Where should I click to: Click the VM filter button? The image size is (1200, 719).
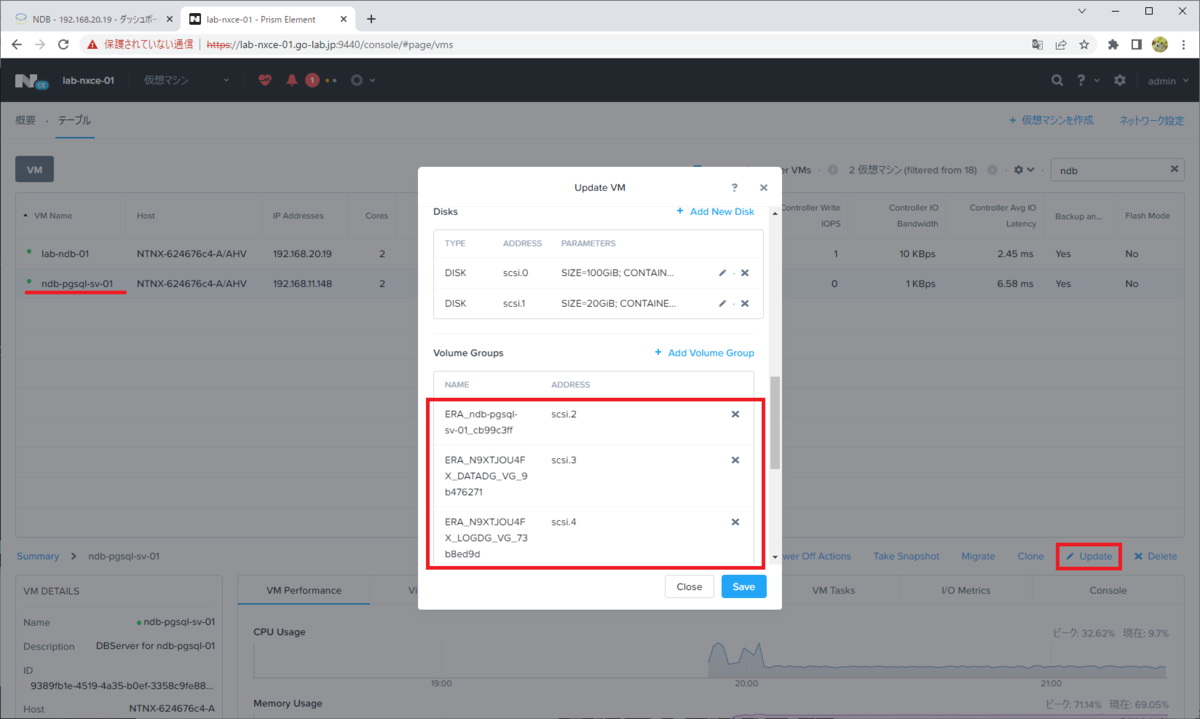pos(34,170)
